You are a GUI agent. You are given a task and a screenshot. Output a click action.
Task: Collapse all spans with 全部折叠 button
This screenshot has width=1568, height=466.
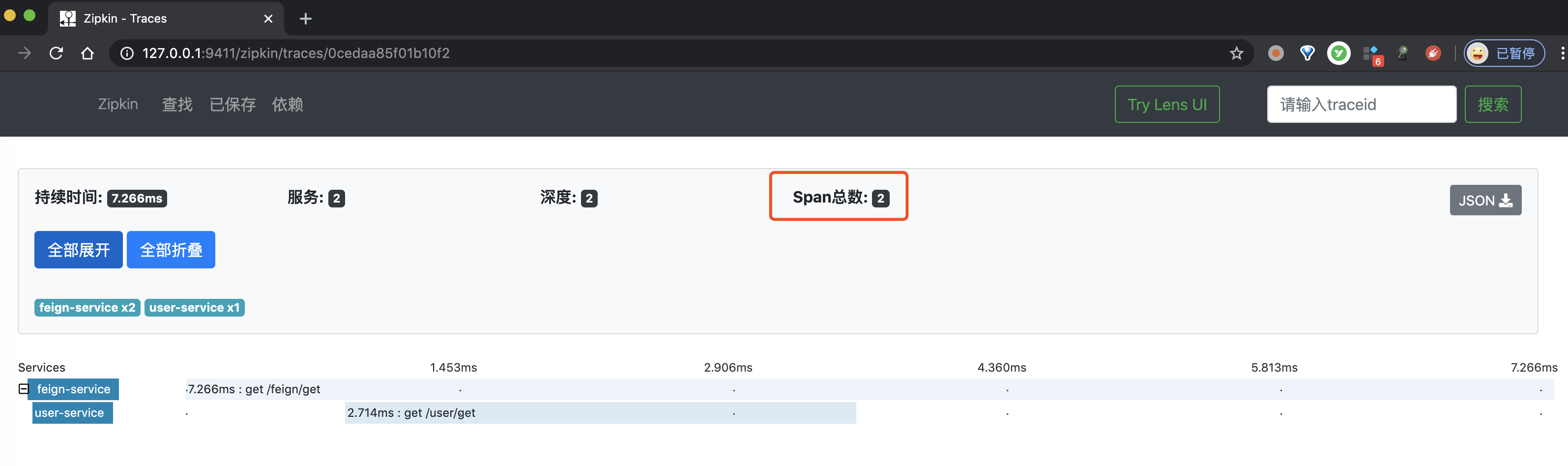[x=171, y=249]
